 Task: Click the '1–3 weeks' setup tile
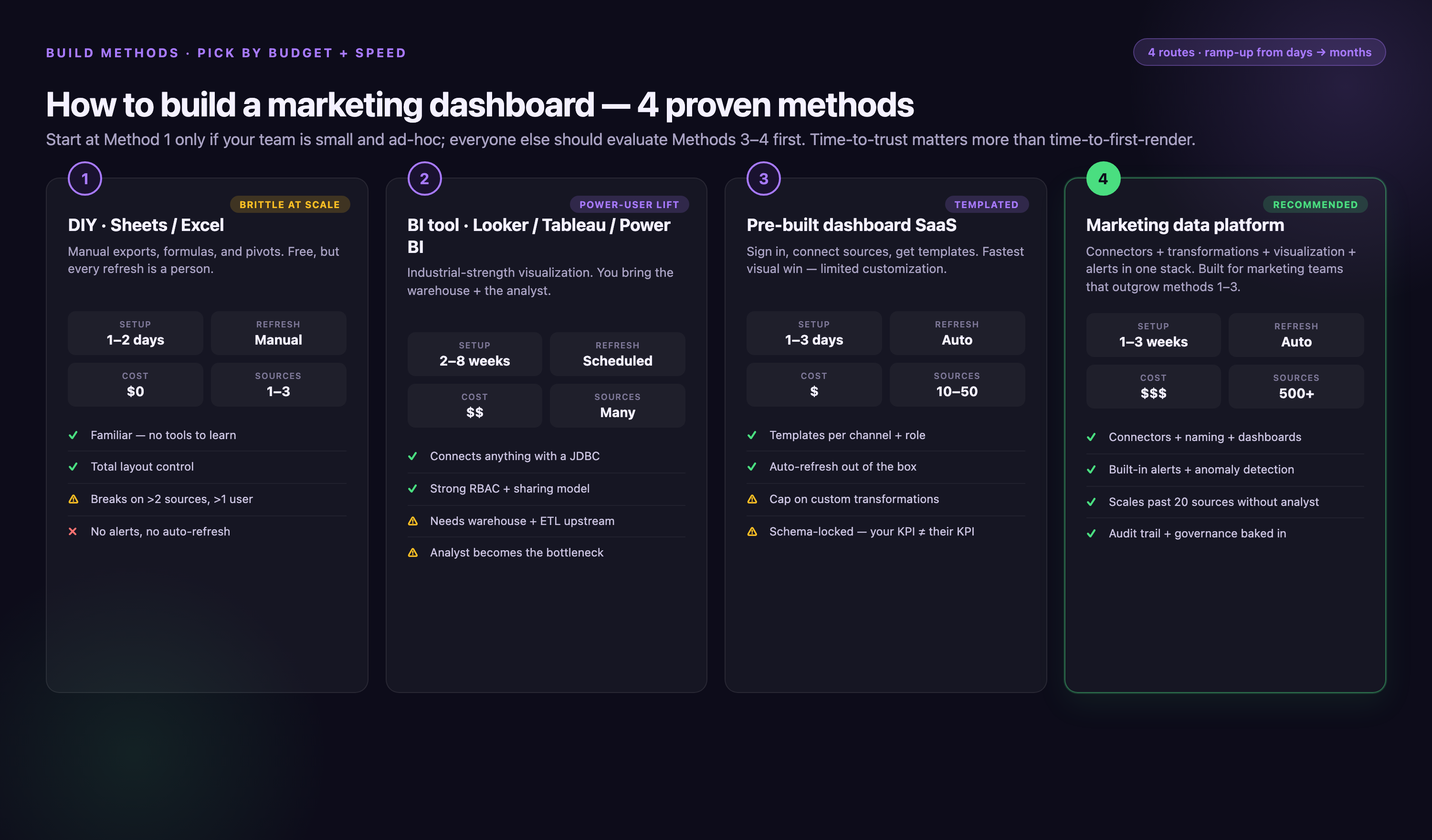(1153, 336)
